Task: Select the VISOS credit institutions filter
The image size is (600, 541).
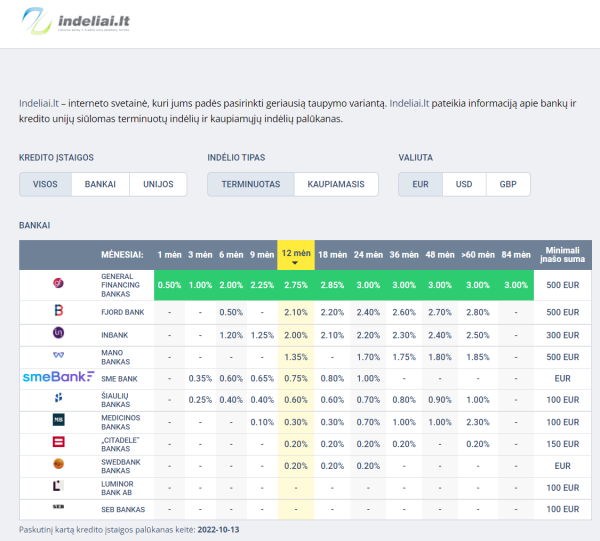Action: pos(45,184)
